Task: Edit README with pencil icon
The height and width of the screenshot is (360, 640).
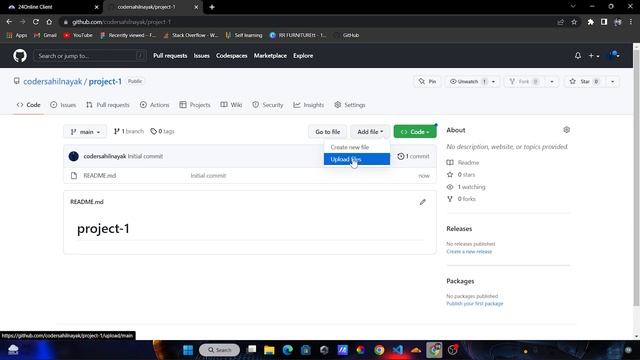Action: [x=422, y=202]
